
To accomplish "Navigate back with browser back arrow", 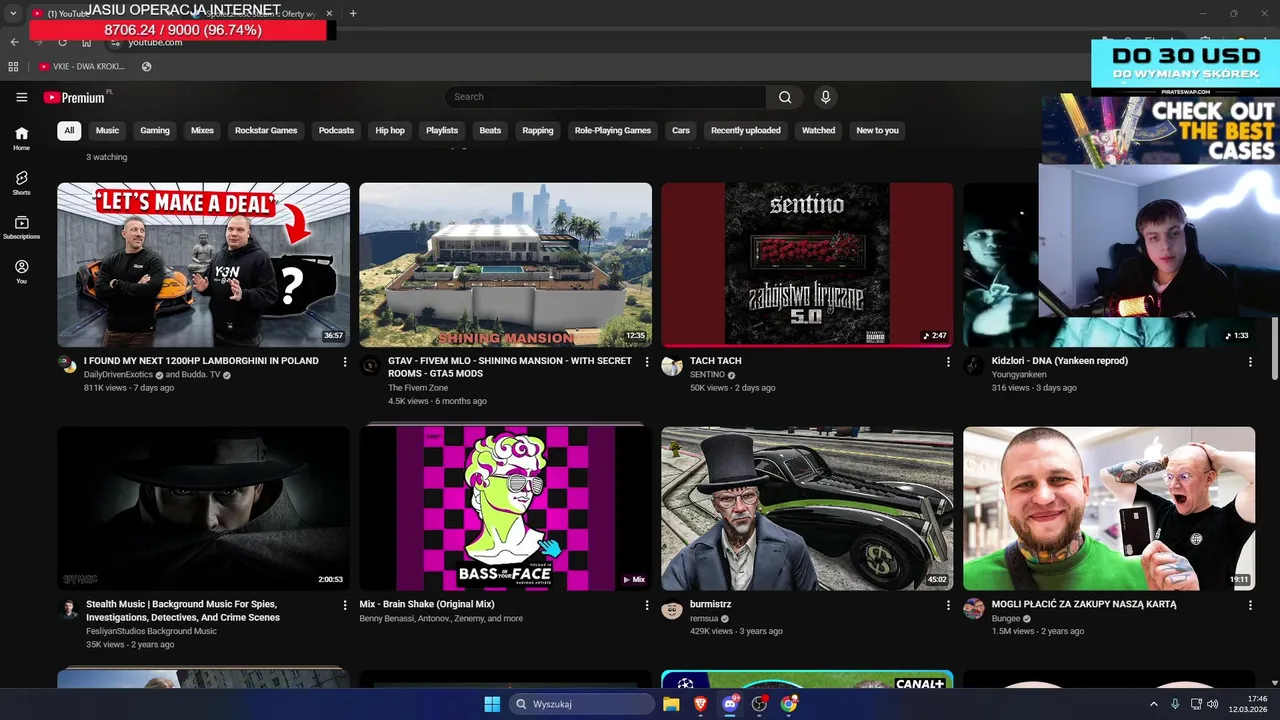I will click(14, 42).
